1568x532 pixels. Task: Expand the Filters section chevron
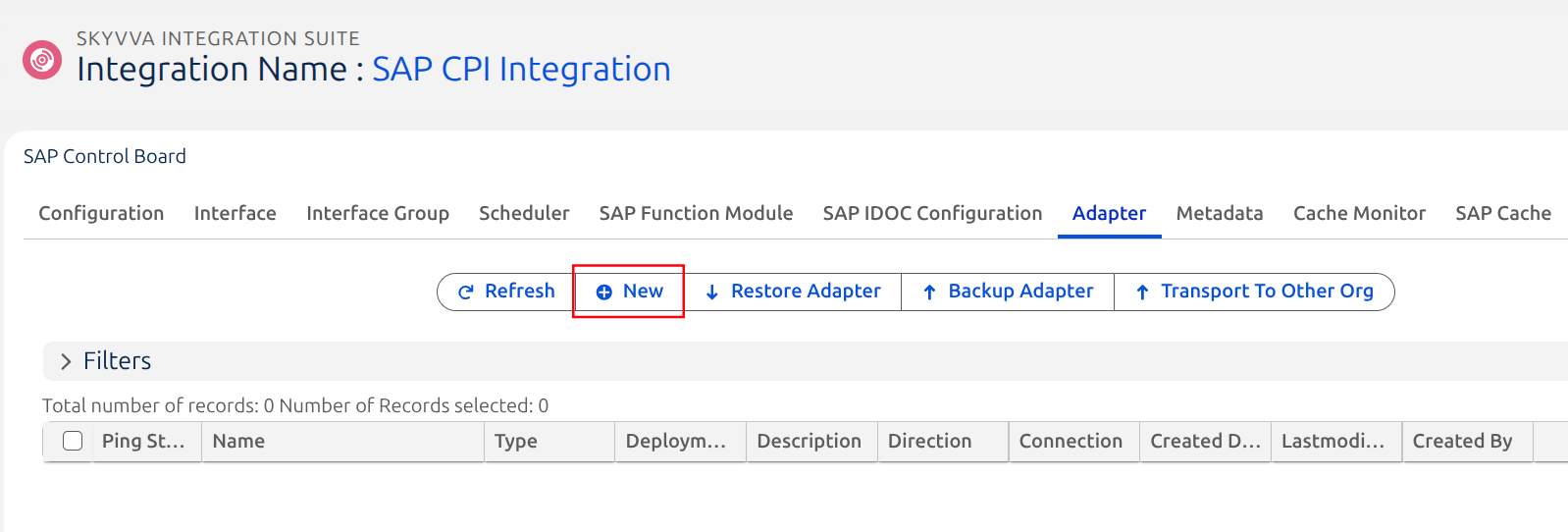pos(66,361)
